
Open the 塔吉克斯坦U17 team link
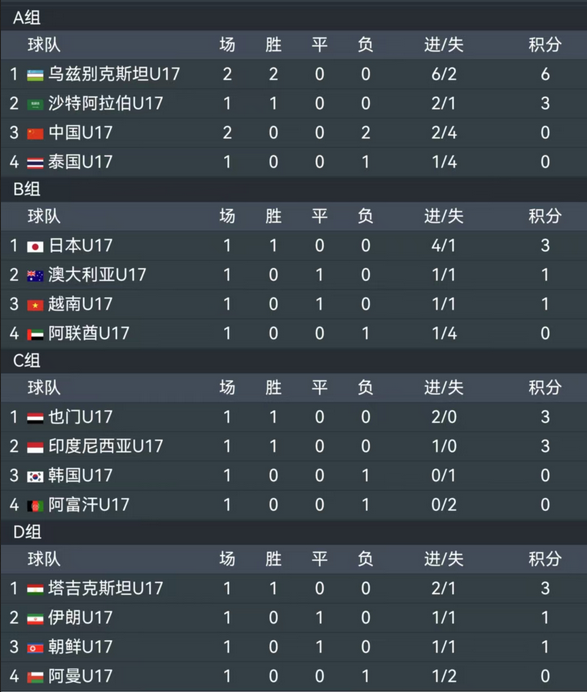click(105, 588)
